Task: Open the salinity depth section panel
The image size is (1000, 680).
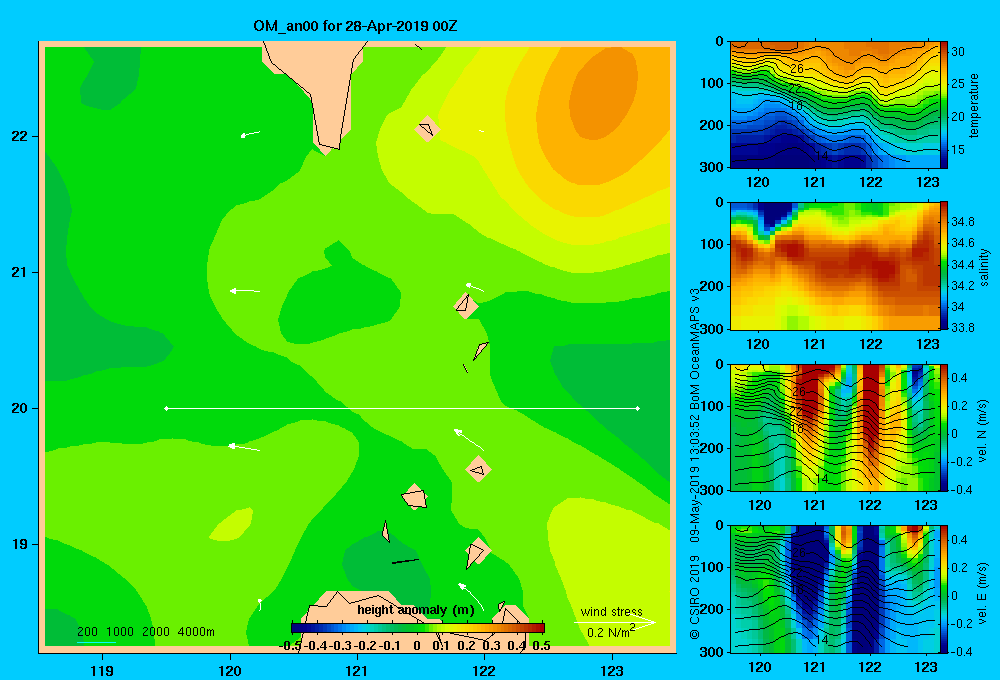Action: coord(834,266)
